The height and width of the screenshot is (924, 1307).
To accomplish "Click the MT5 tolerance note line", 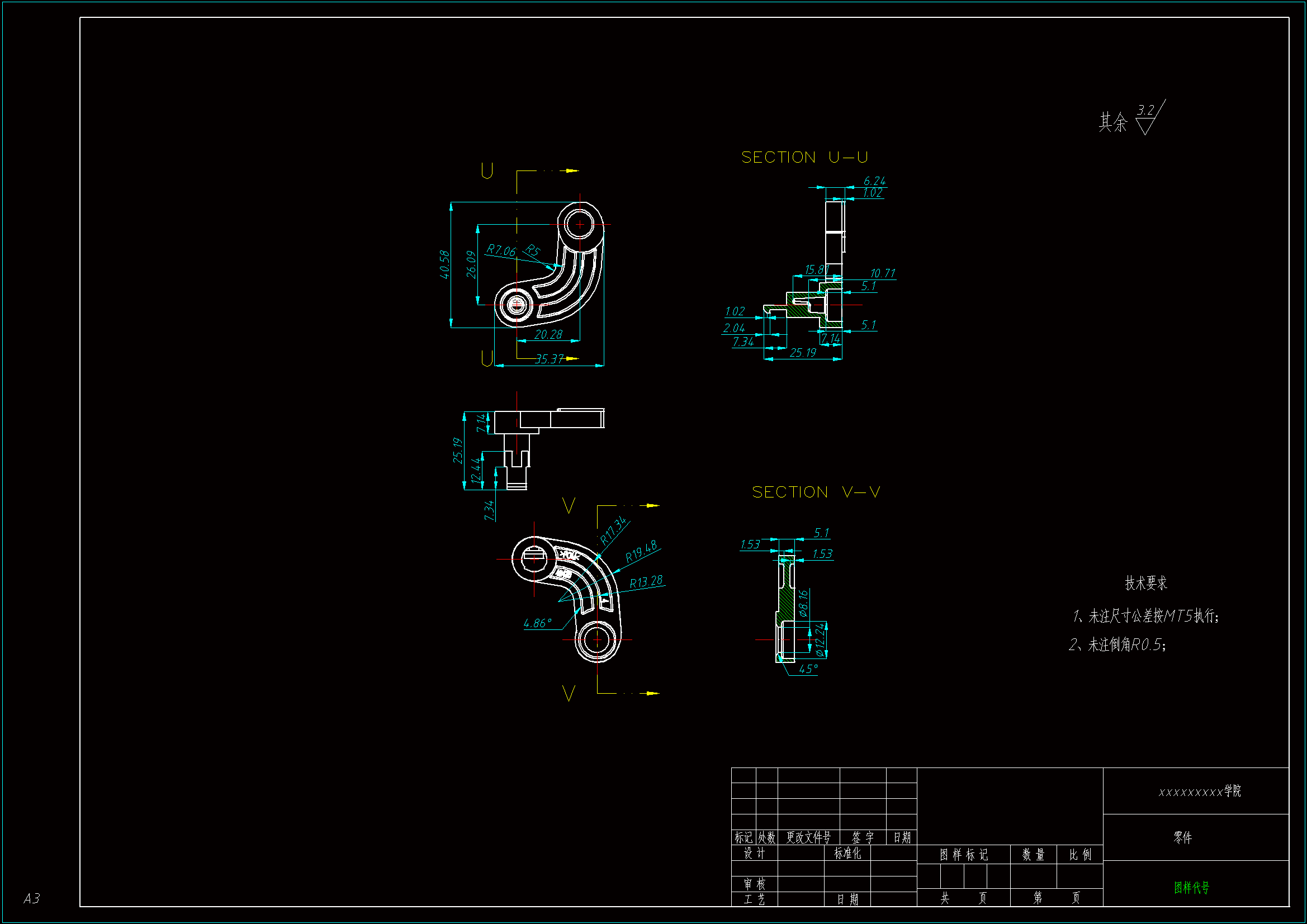I will [x=1145, y=616].
